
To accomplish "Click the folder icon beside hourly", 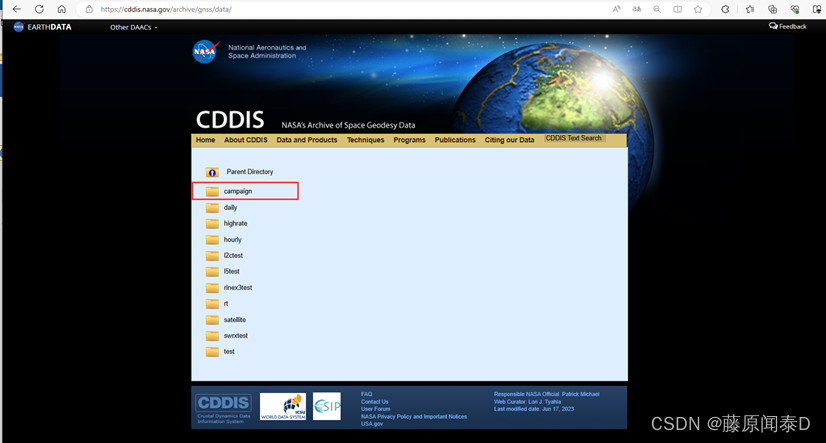I will pyautogui.click(x=212, y=240).
